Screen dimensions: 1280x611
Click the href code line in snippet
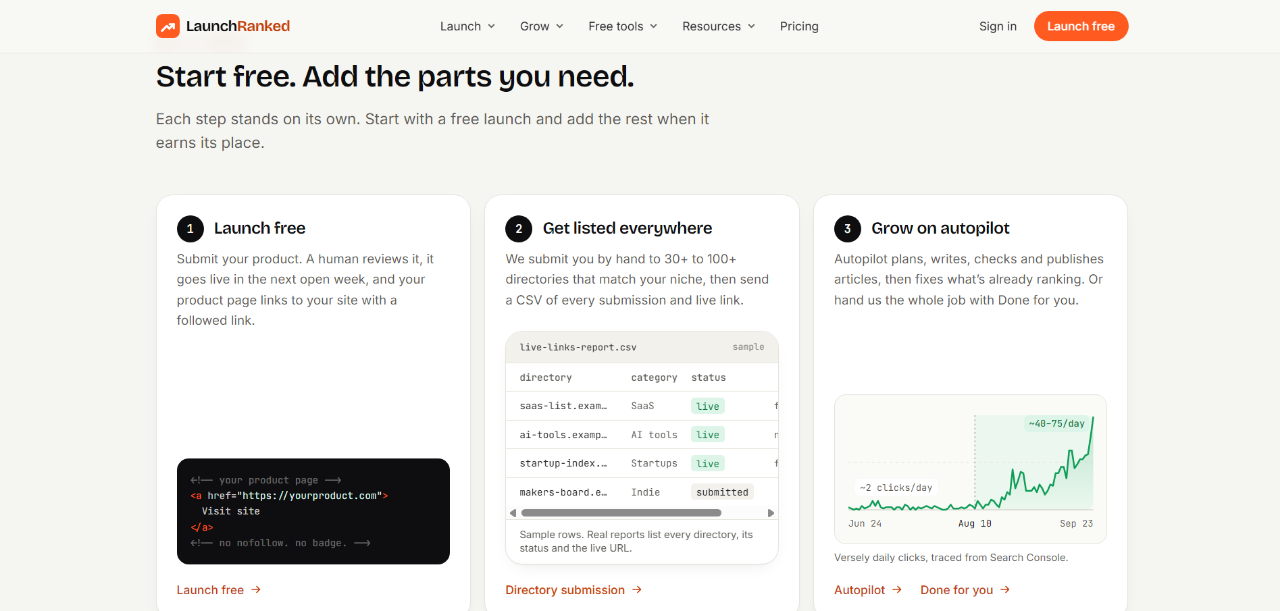[x=289, y=496]
